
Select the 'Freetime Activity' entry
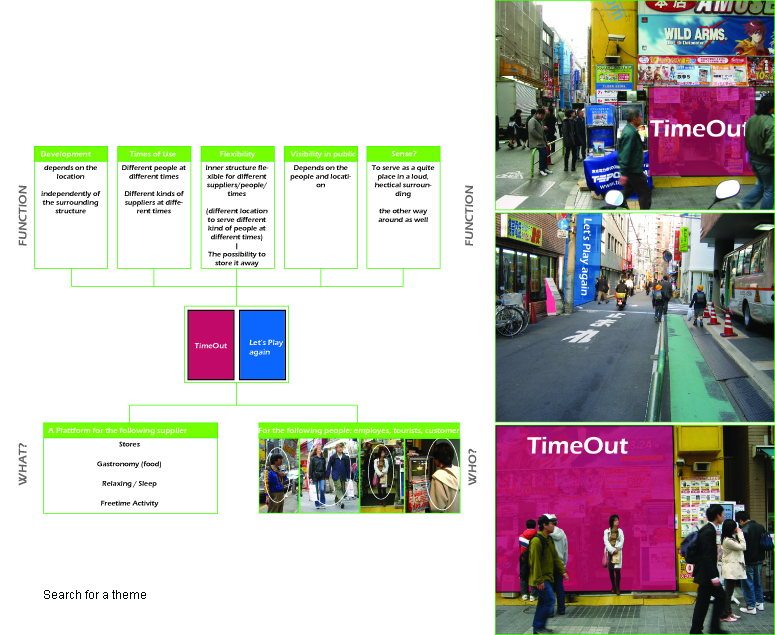(x=129, y=504)
